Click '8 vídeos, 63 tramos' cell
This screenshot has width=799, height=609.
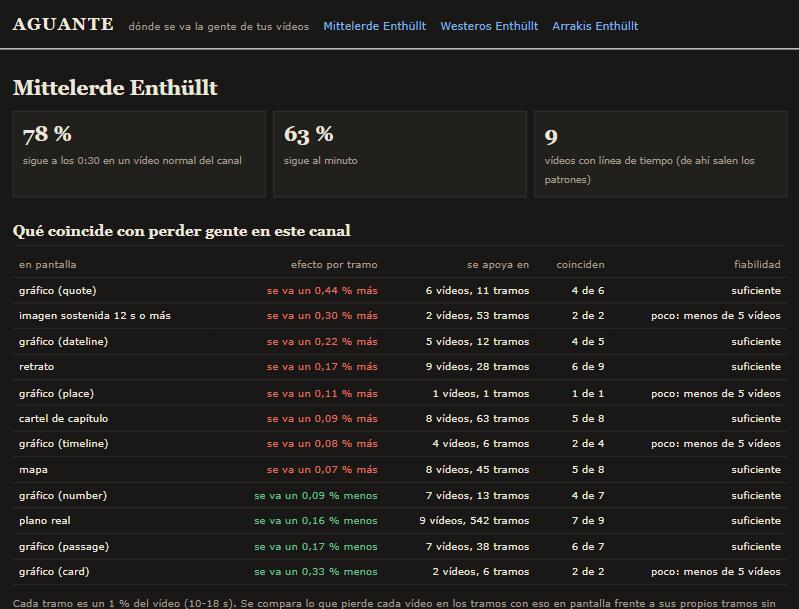click(x=477, y=418)
